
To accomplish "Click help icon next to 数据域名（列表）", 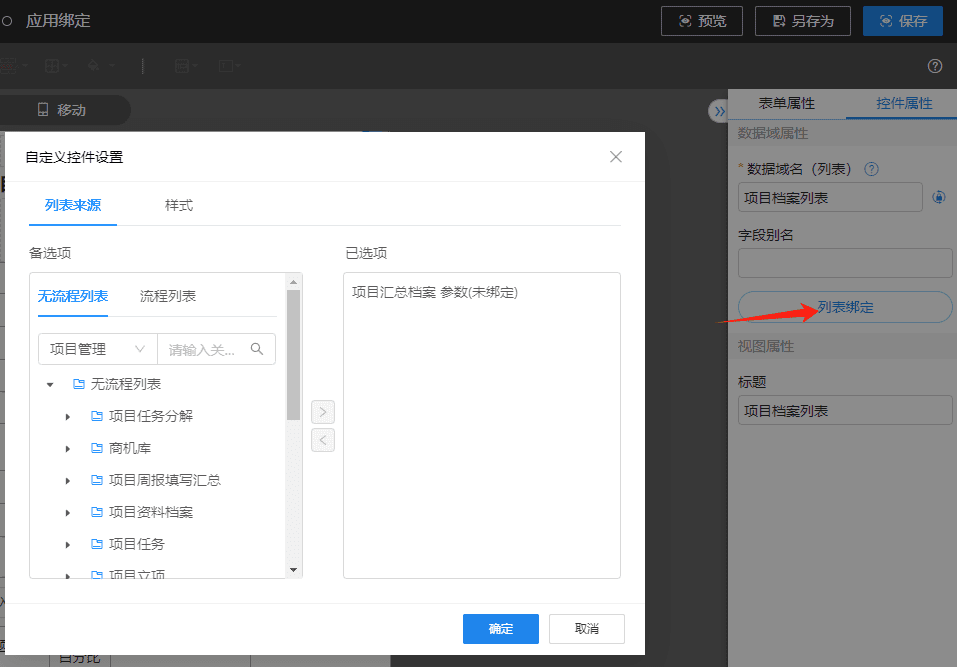I will 872,169.
